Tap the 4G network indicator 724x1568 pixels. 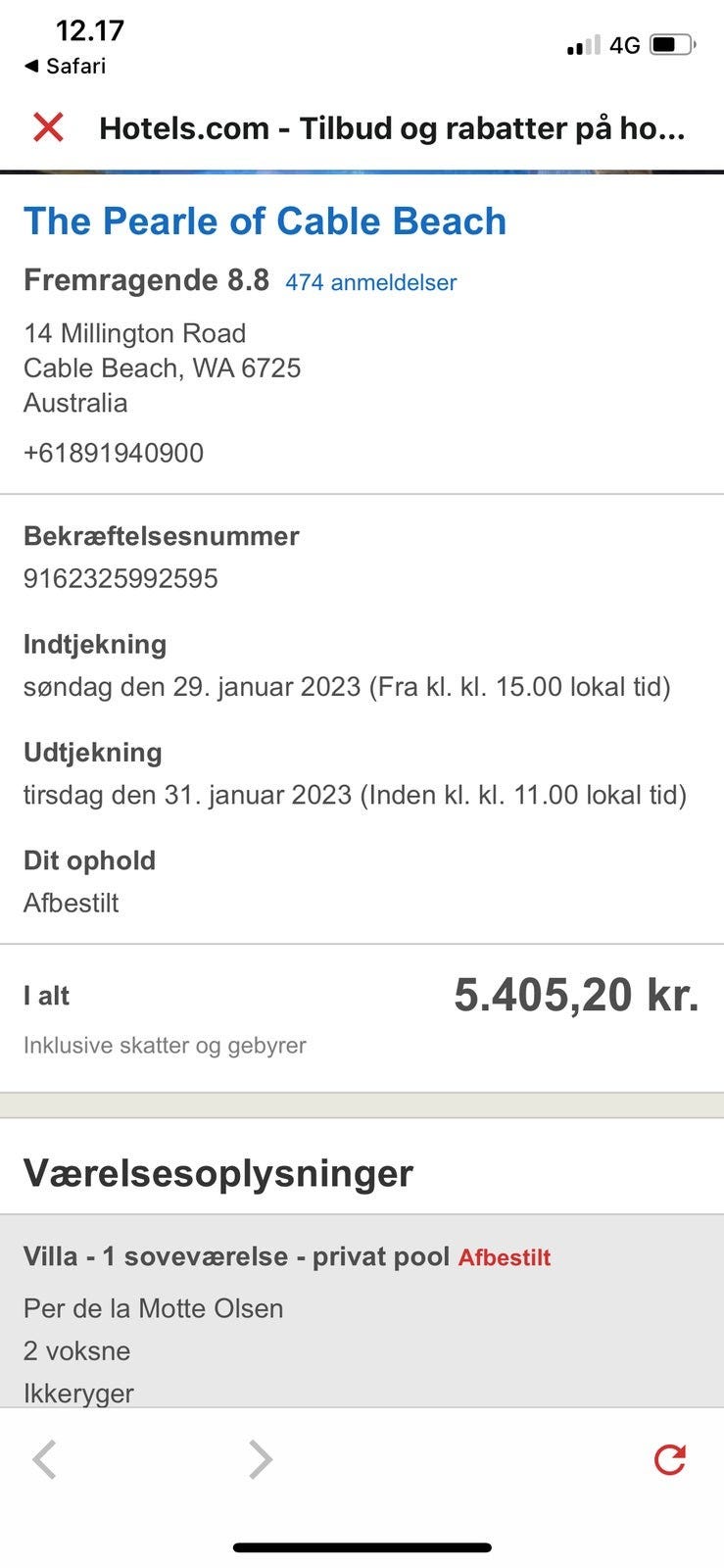pos(624,45)
